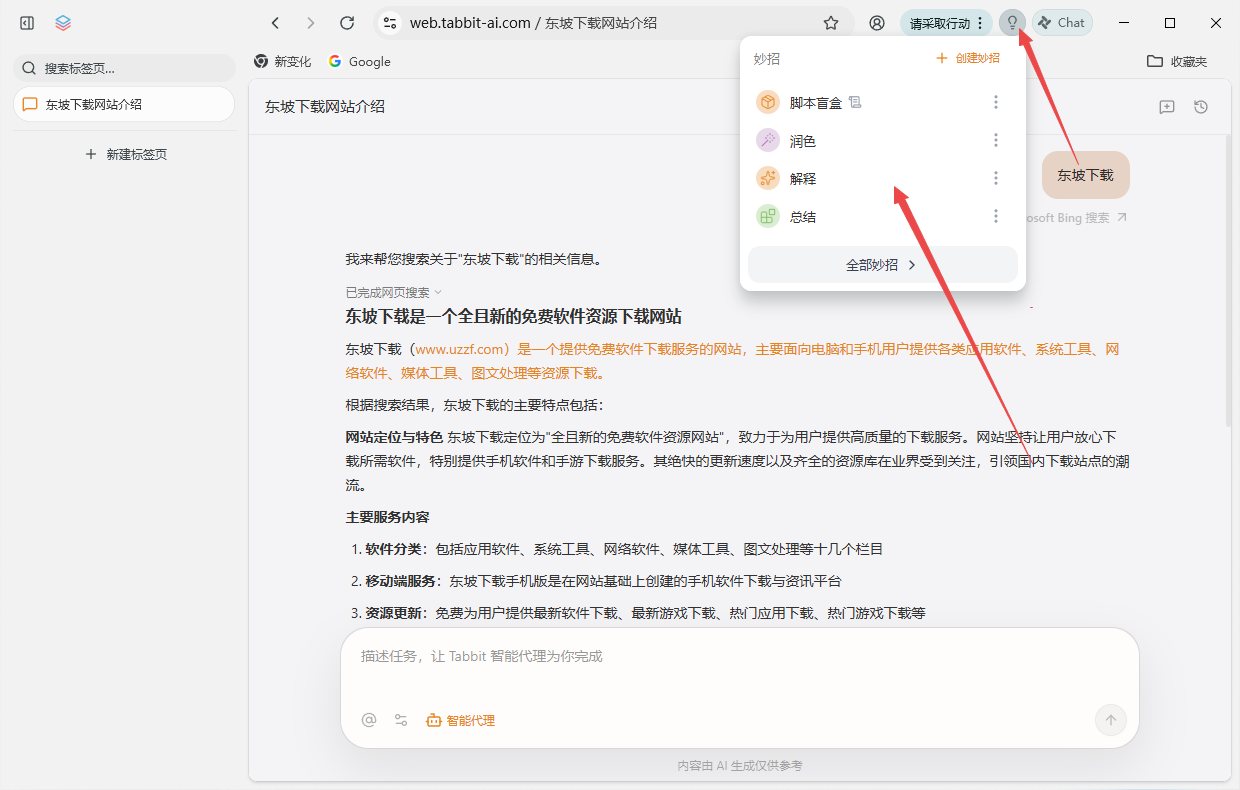This screenshot has height=790, width=1240.
Task: Open the user profile icon
Action: tap(877, 23)
